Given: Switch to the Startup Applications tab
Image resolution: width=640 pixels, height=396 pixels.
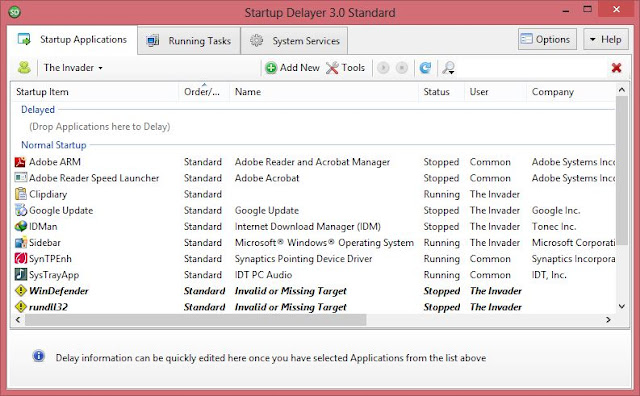Looking at the screenshot, I should pos(72,40).
